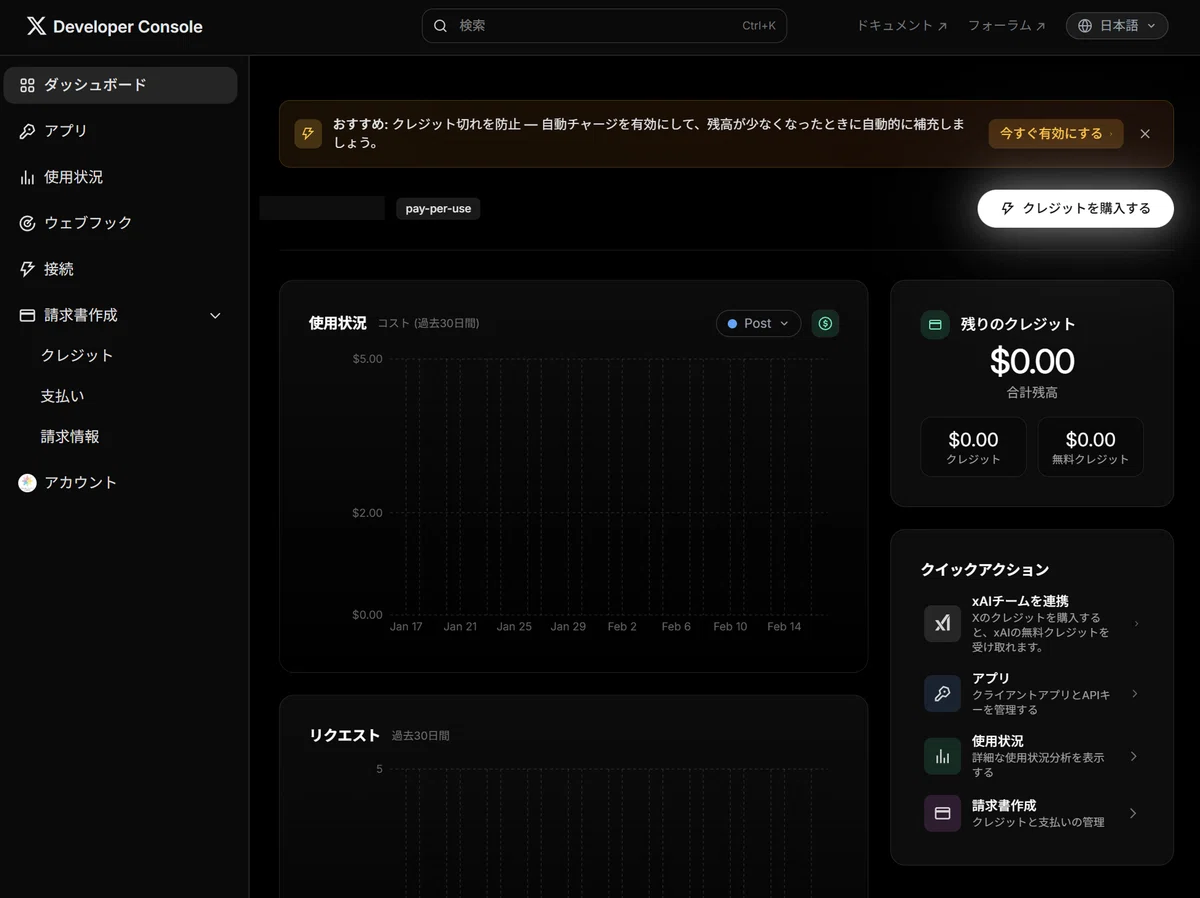This screenshot has height=898, width=1200.
Task: Click the blue Post color dot
Action: click(732, 324)
